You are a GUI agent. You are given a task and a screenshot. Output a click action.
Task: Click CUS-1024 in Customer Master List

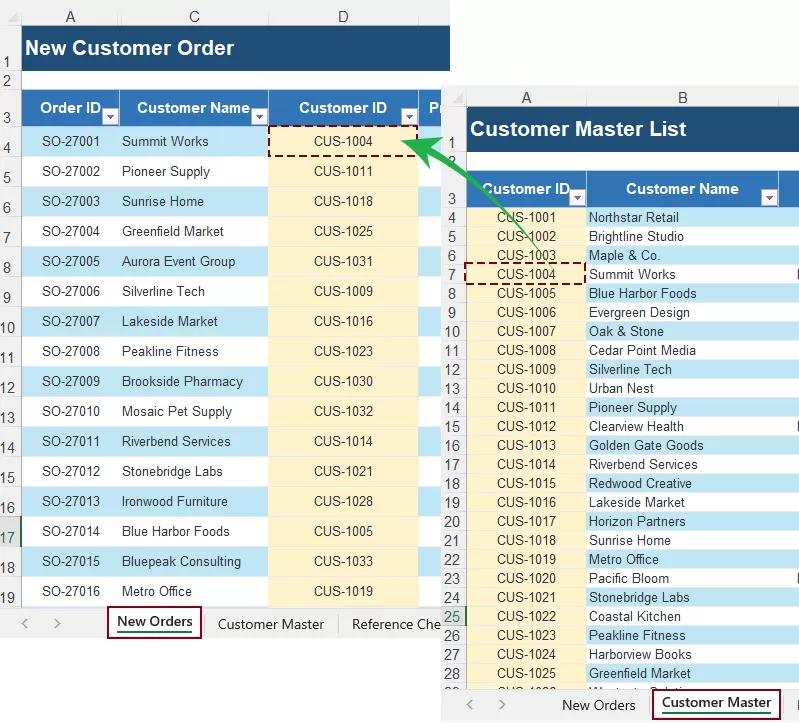pos(526,654)
